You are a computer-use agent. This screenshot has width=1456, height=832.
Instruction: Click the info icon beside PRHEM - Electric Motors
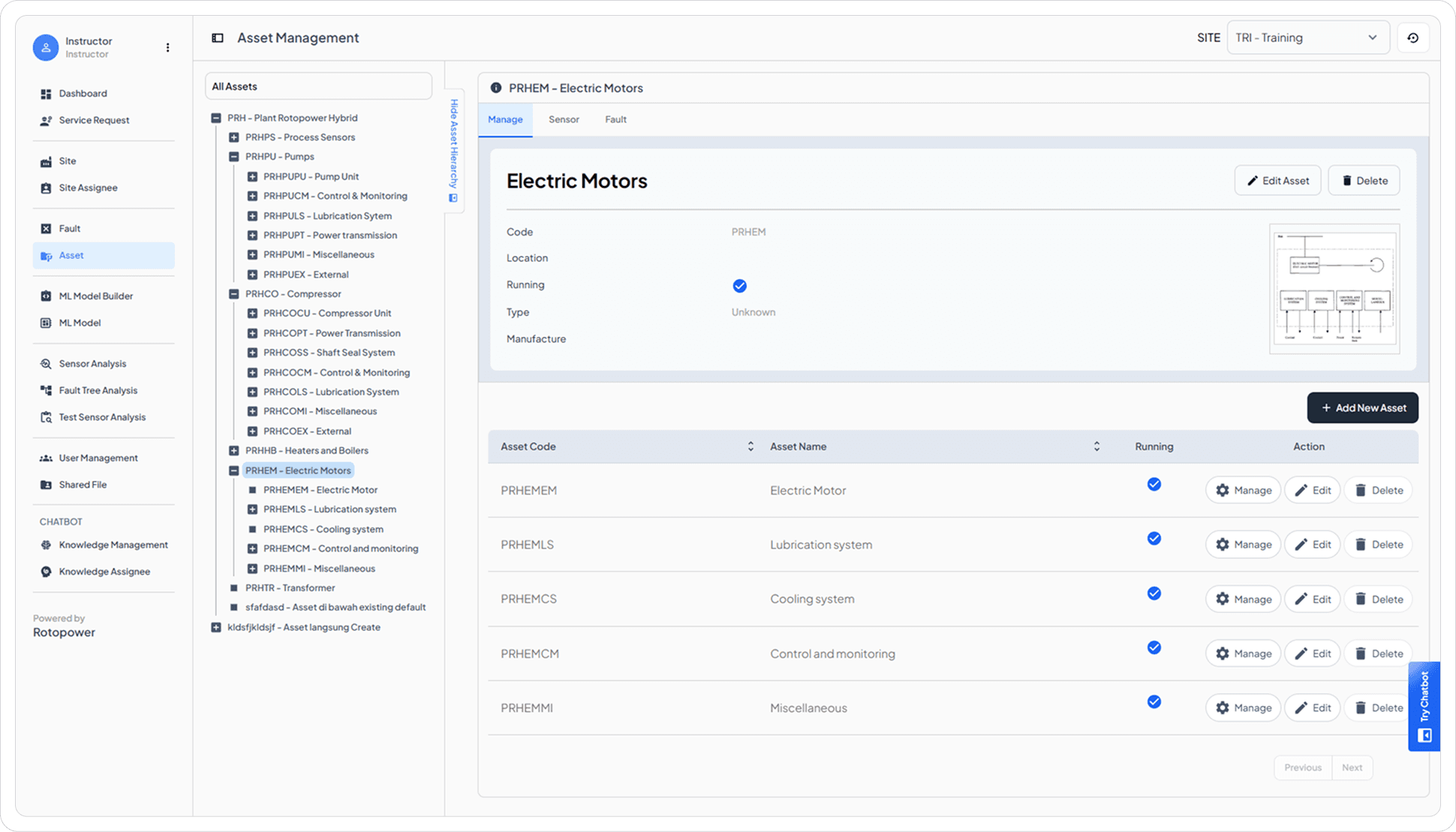click(x=495, y=88)
